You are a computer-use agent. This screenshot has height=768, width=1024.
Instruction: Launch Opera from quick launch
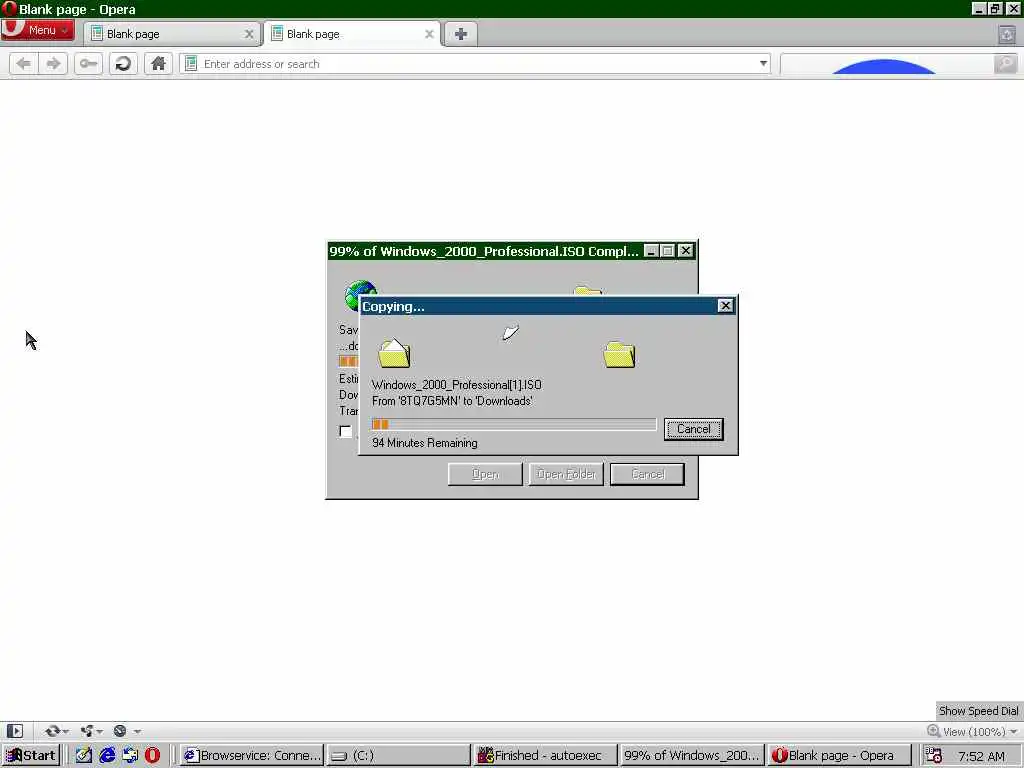(153, 755)
